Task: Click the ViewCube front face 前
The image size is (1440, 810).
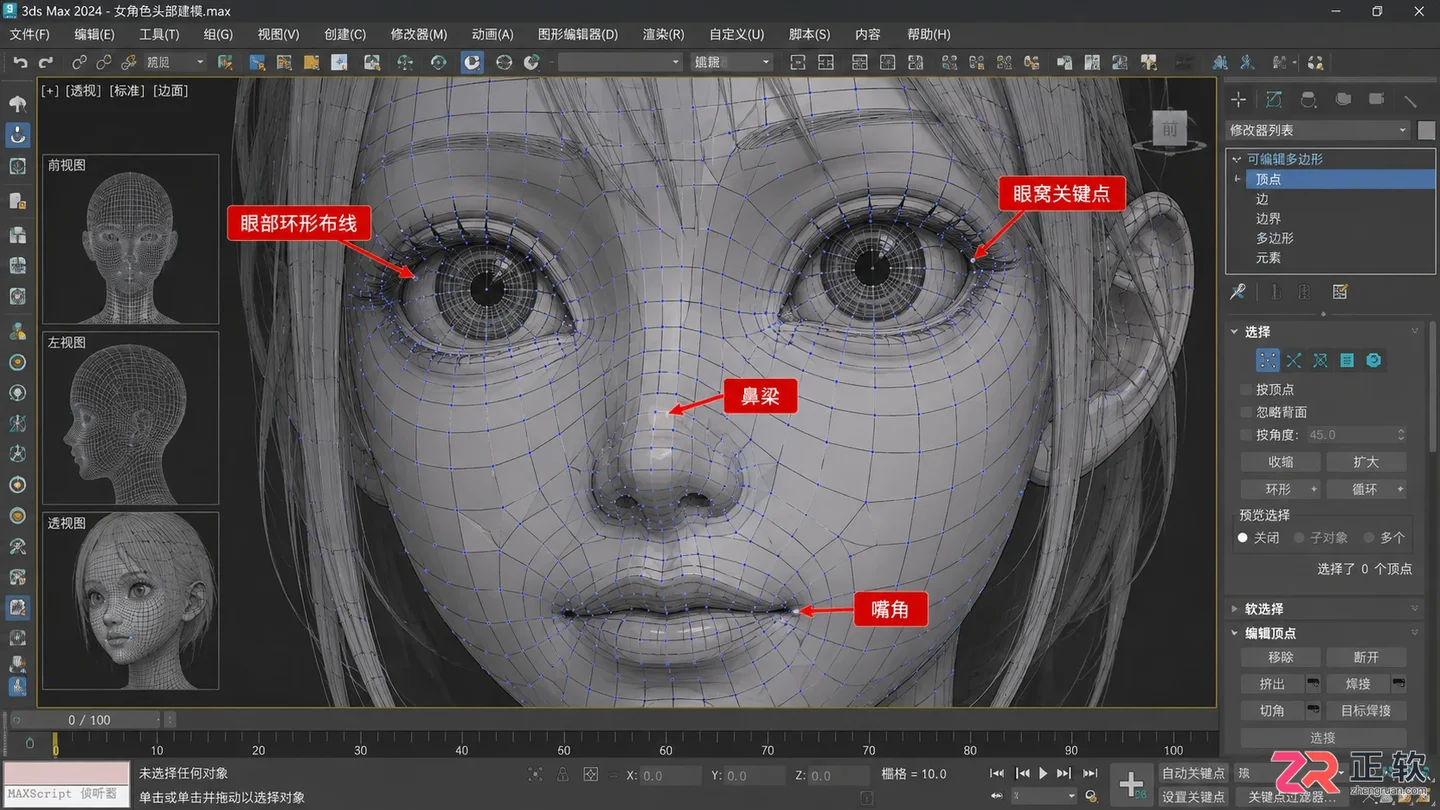Action: pos(1169,129)
